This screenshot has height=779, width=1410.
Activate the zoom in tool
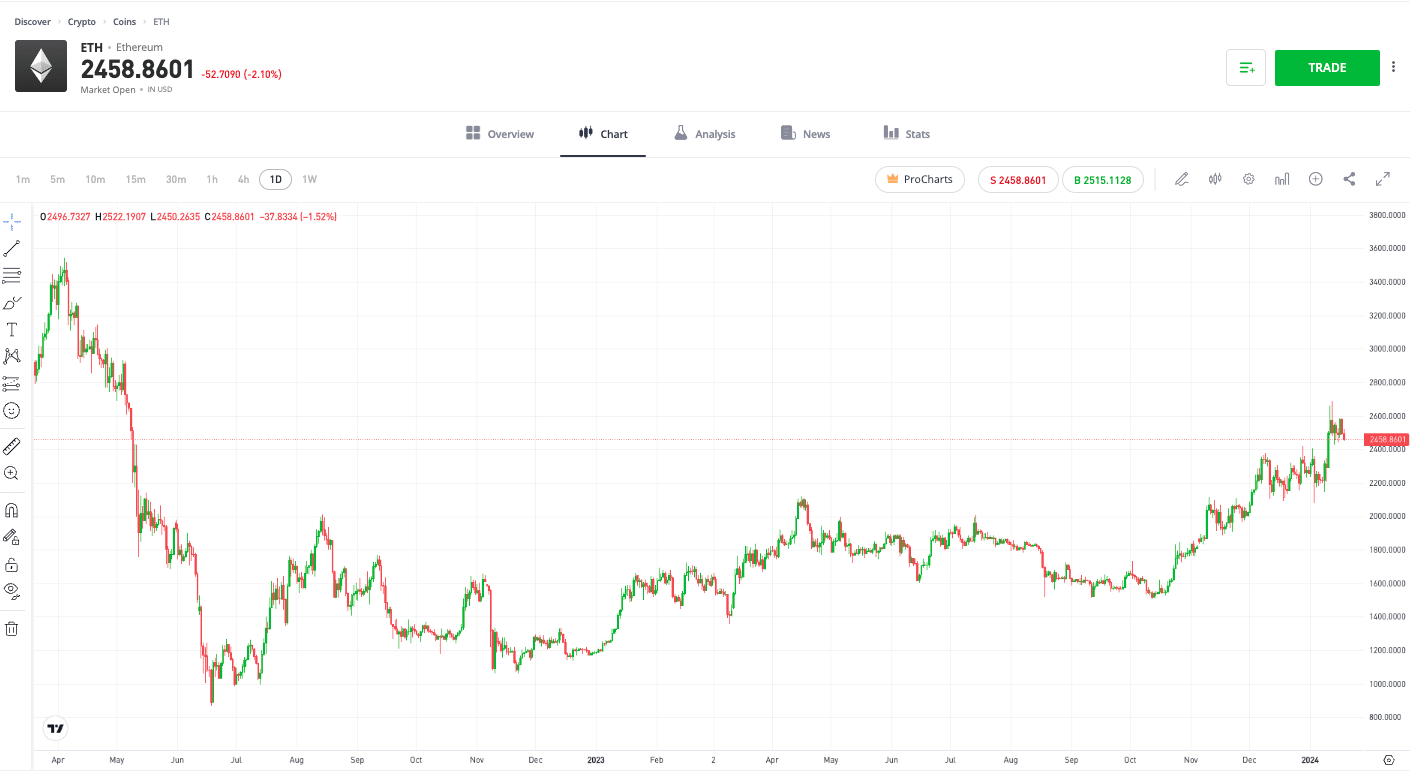12,473
